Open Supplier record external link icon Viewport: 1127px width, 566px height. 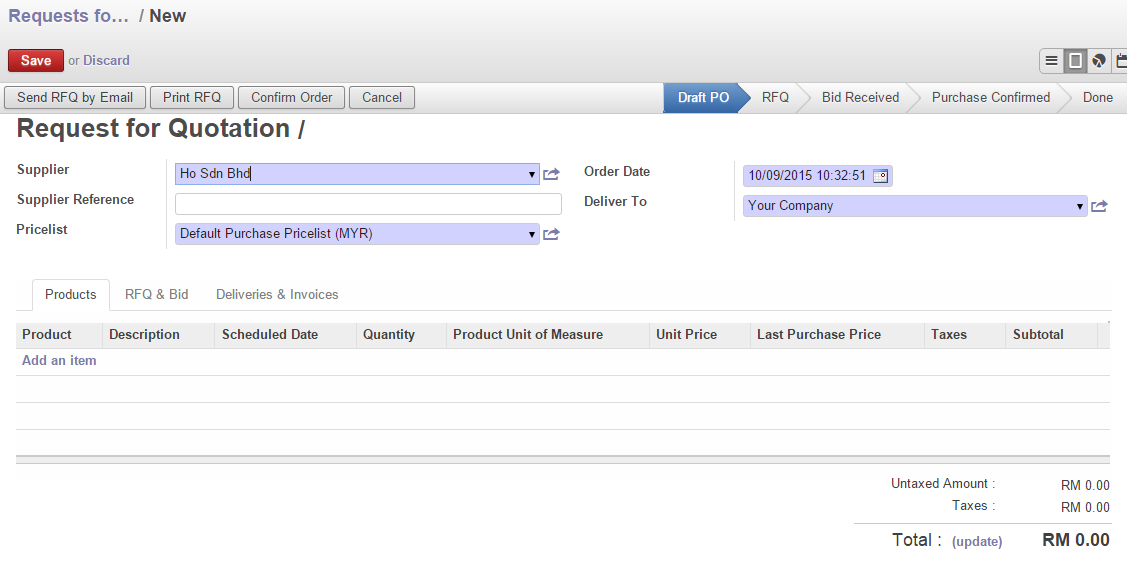pos(551,174)
